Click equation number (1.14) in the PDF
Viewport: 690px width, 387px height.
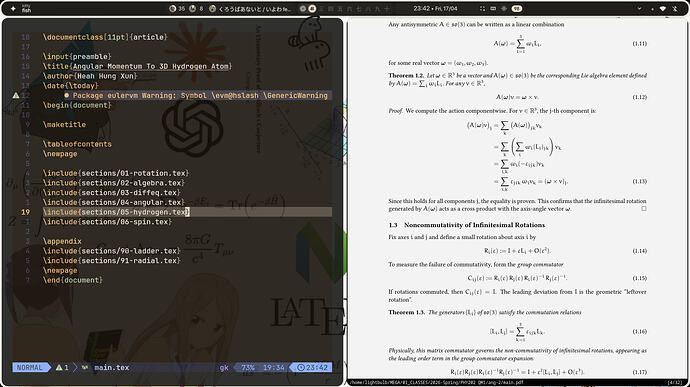[x=639, y=251]
